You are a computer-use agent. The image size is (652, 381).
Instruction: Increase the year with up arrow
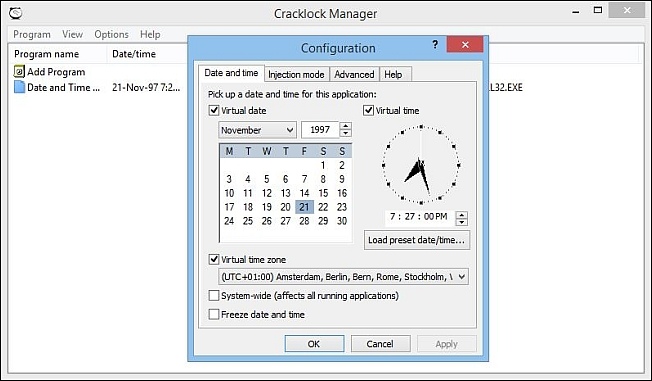[x=346, y=126]
